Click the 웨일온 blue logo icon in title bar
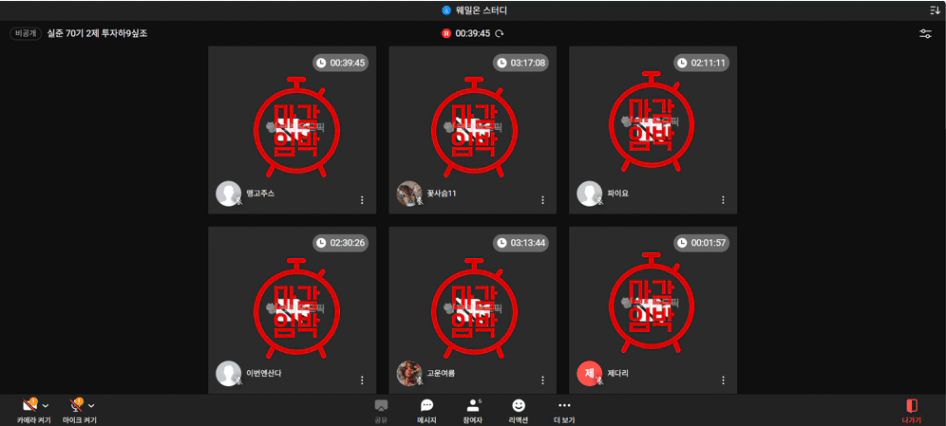The image size is (946, 426). coord(446,10)
